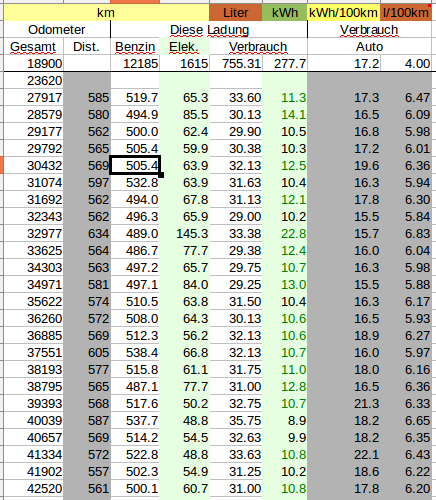This screenshot has width=436, height=500.
Task: Click the cell showing 4.00
Action: pos(406,63)
